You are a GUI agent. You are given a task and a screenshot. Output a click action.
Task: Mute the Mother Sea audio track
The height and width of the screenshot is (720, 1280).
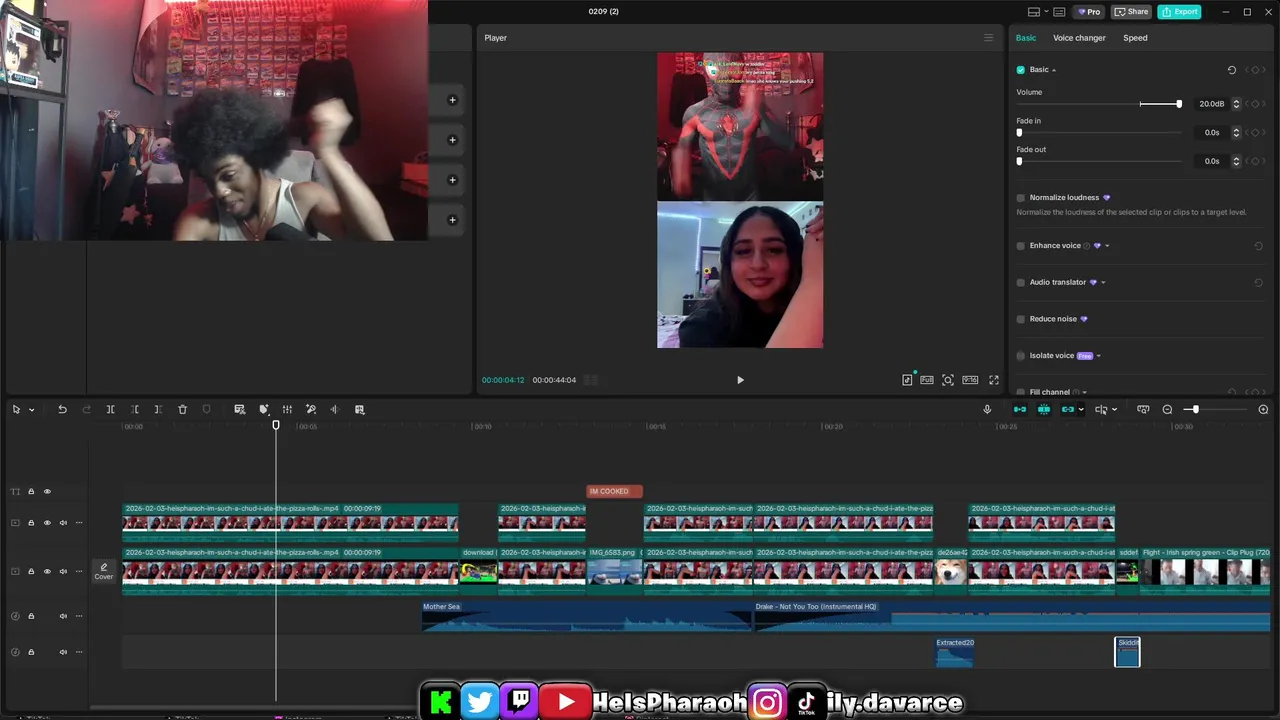pyautogui.click(x=63, y=616)
